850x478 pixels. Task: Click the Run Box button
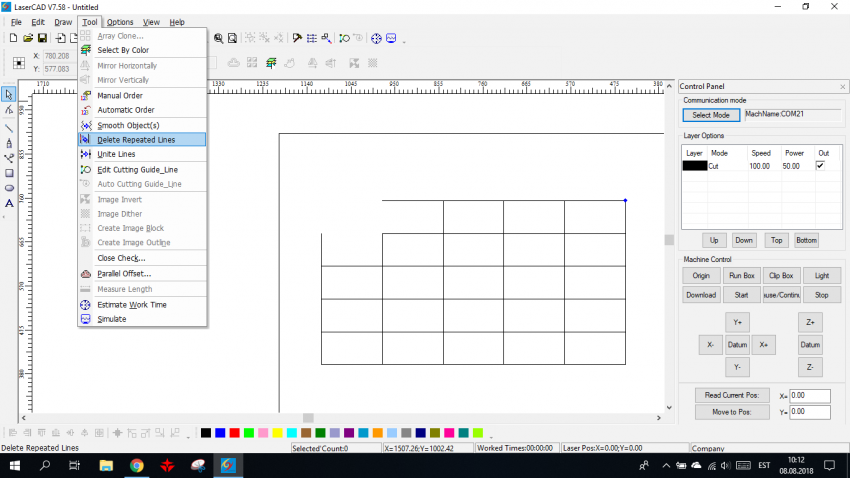[x=742, y=275]
